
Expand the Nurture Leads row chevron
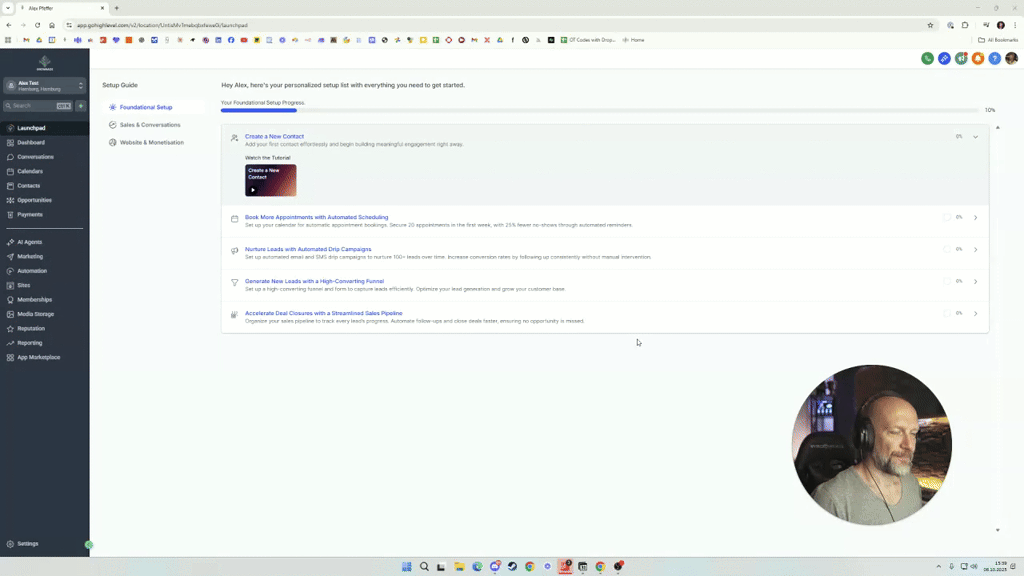976,249
